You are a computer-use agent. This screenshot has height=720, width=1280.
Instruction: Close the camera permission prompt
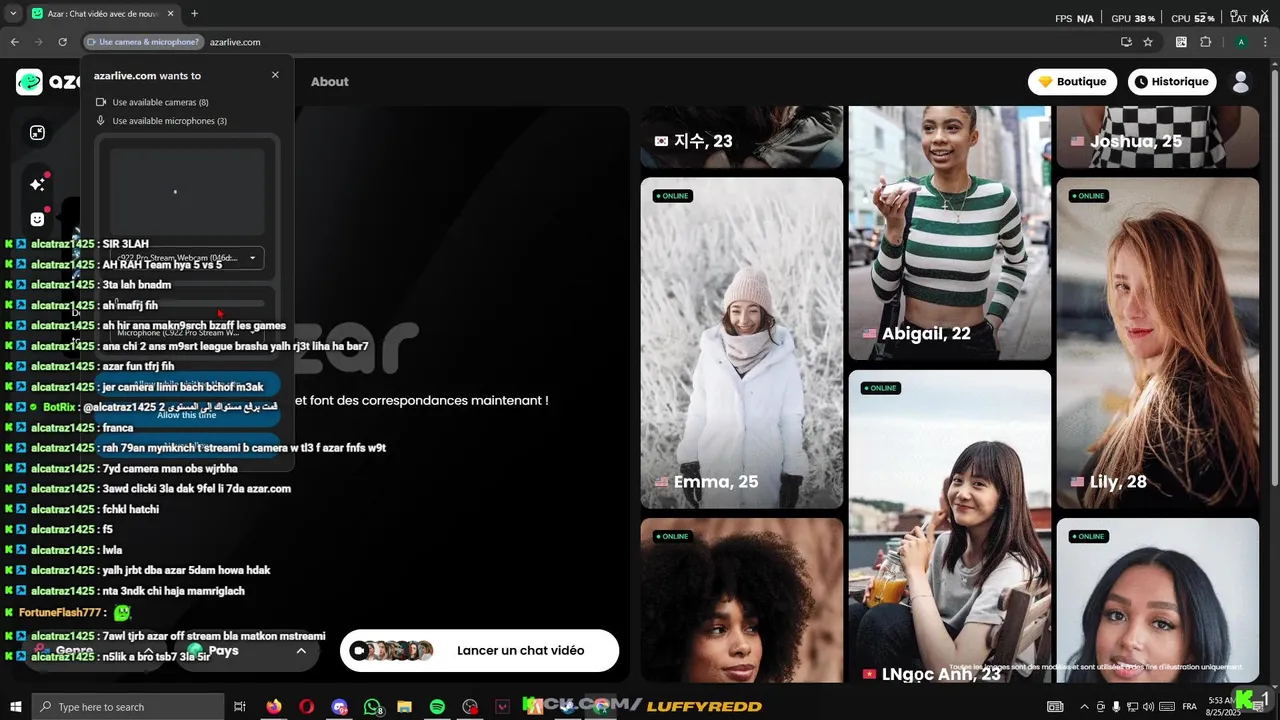275,75
